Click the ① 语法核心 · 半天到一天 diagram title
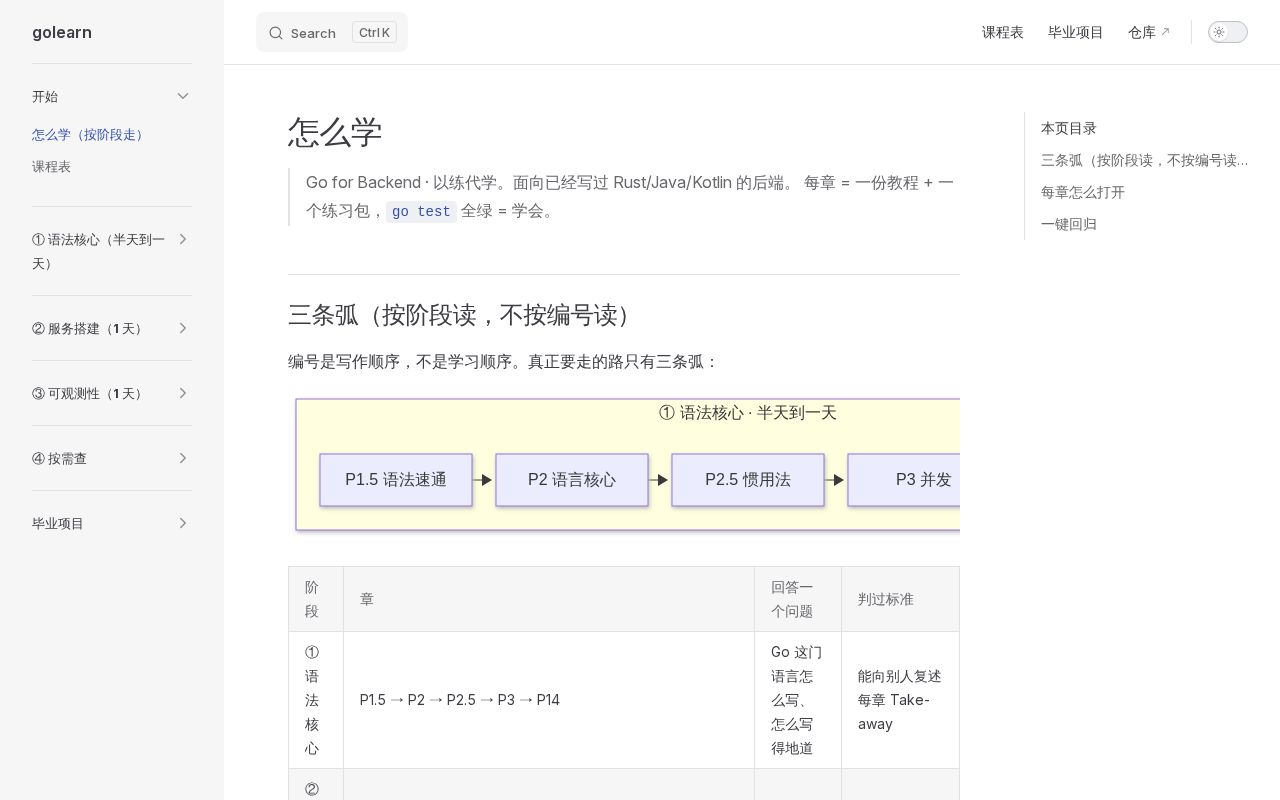 (x=748, y=413)
